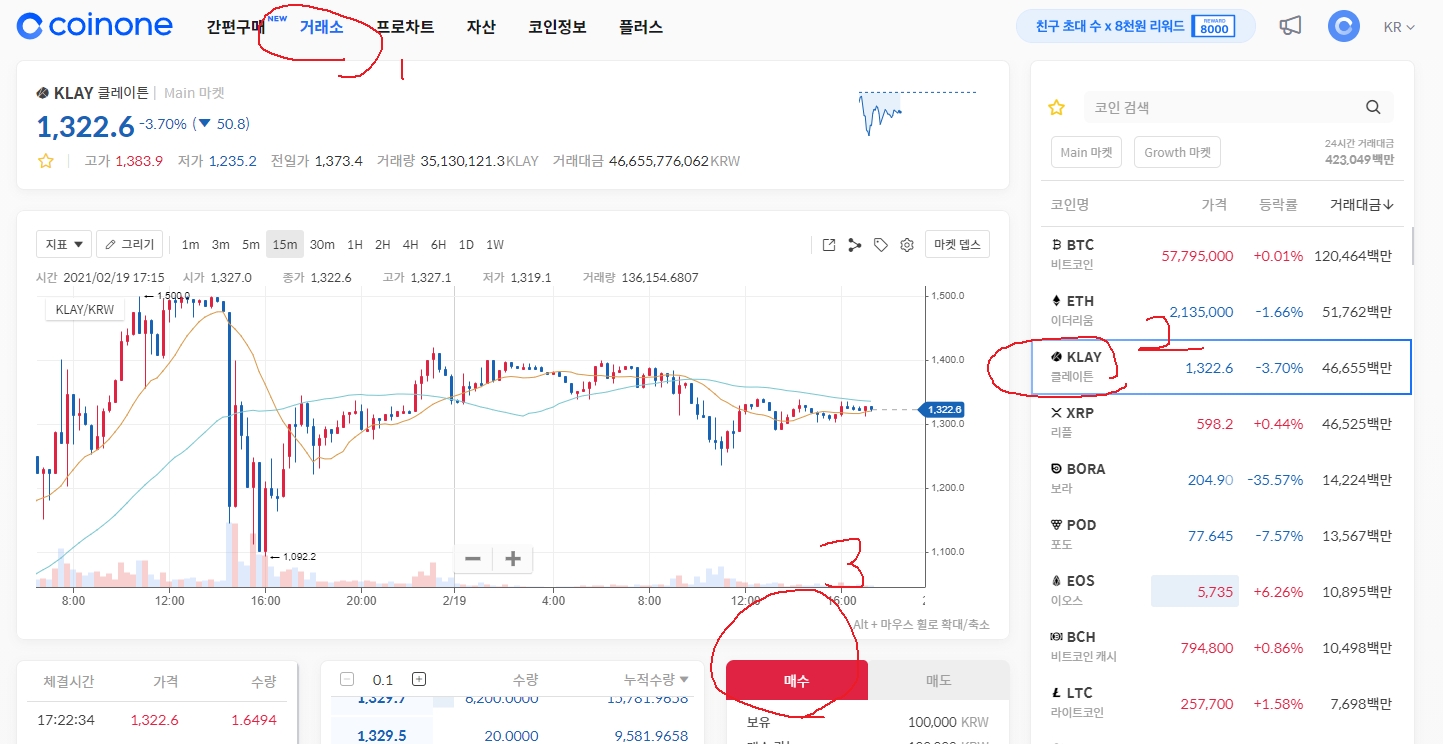
Task: Decrease order book tick with minus icon
Action: pos(347,679)
